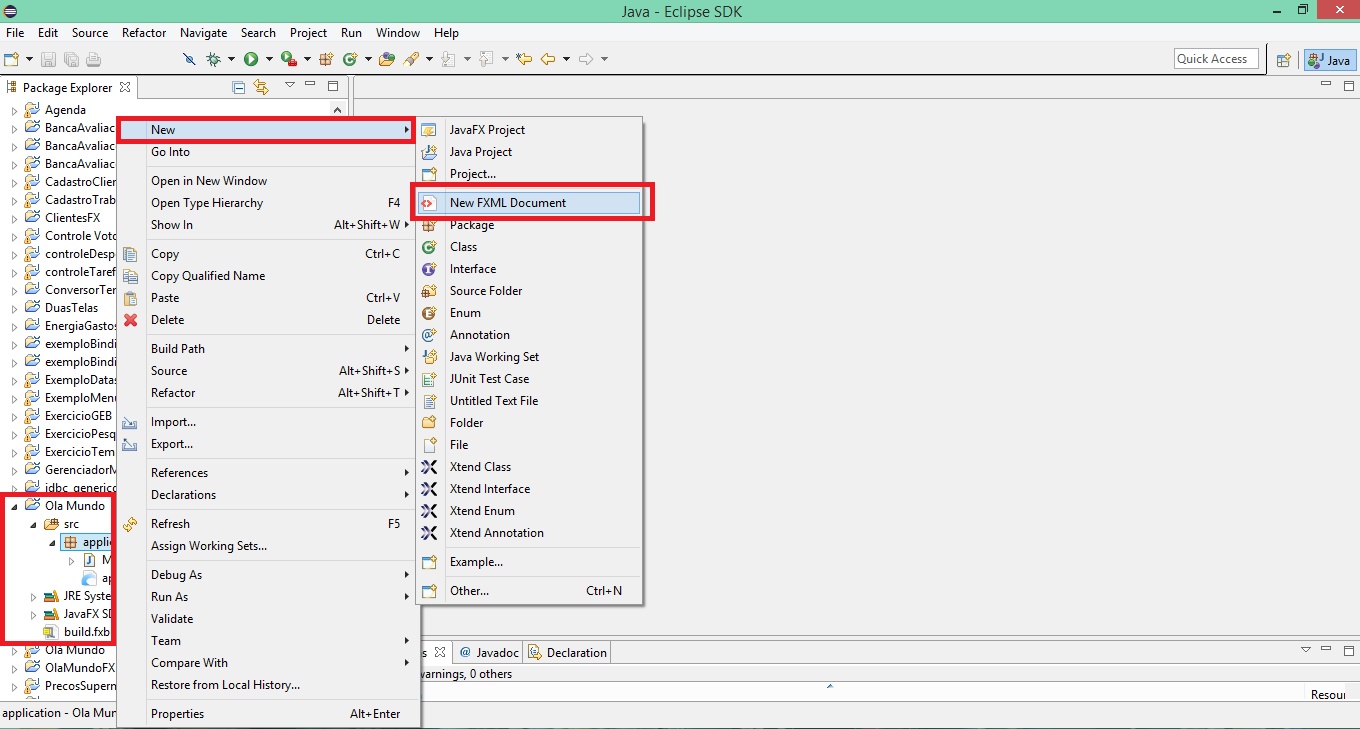Screen dimensions: 1360x729
Task: Switch to the Javadoc tab
Action: 488,653
